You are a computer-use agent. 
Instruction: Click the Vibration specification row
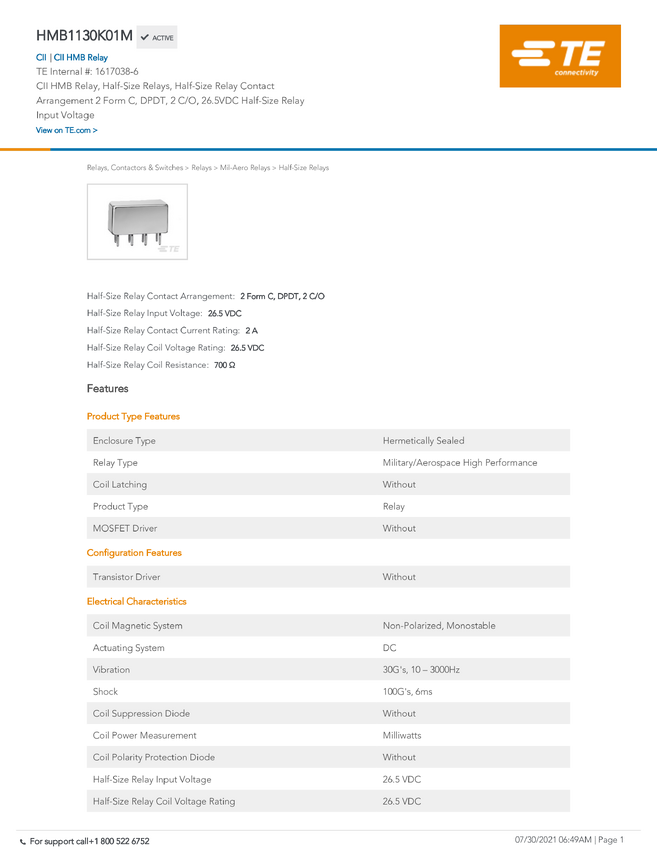click(328, 669)
